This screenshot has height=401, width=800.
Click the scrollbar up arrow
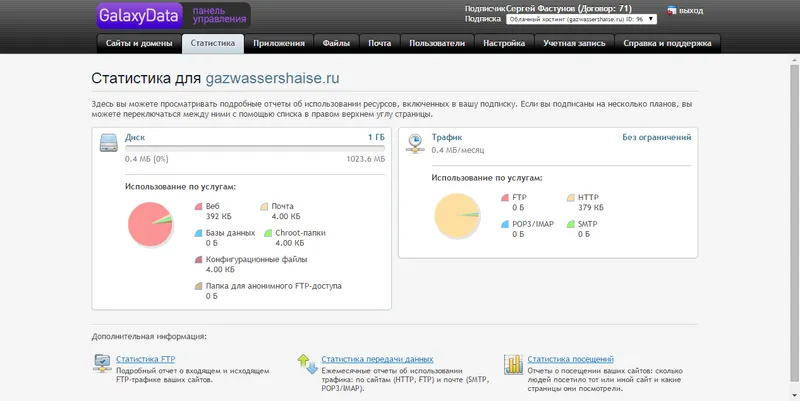(795, 59)
